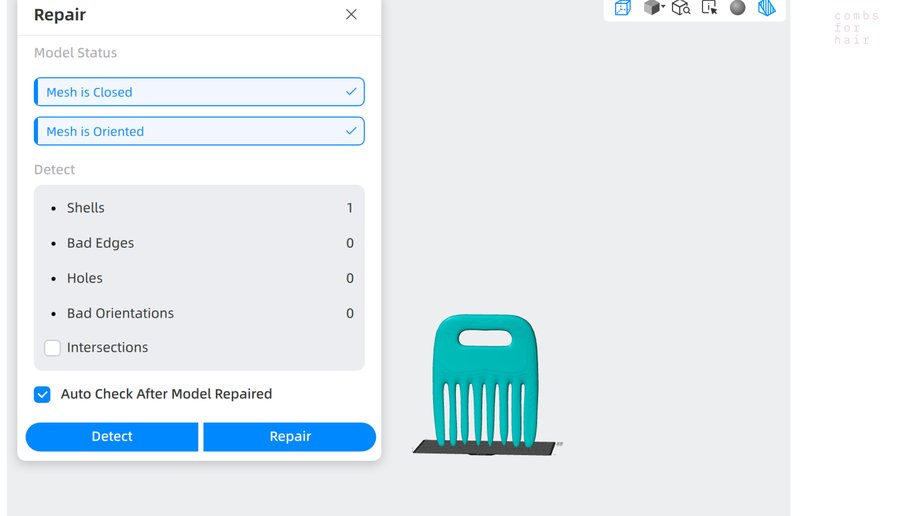Click the Detect button

(112, 437)
